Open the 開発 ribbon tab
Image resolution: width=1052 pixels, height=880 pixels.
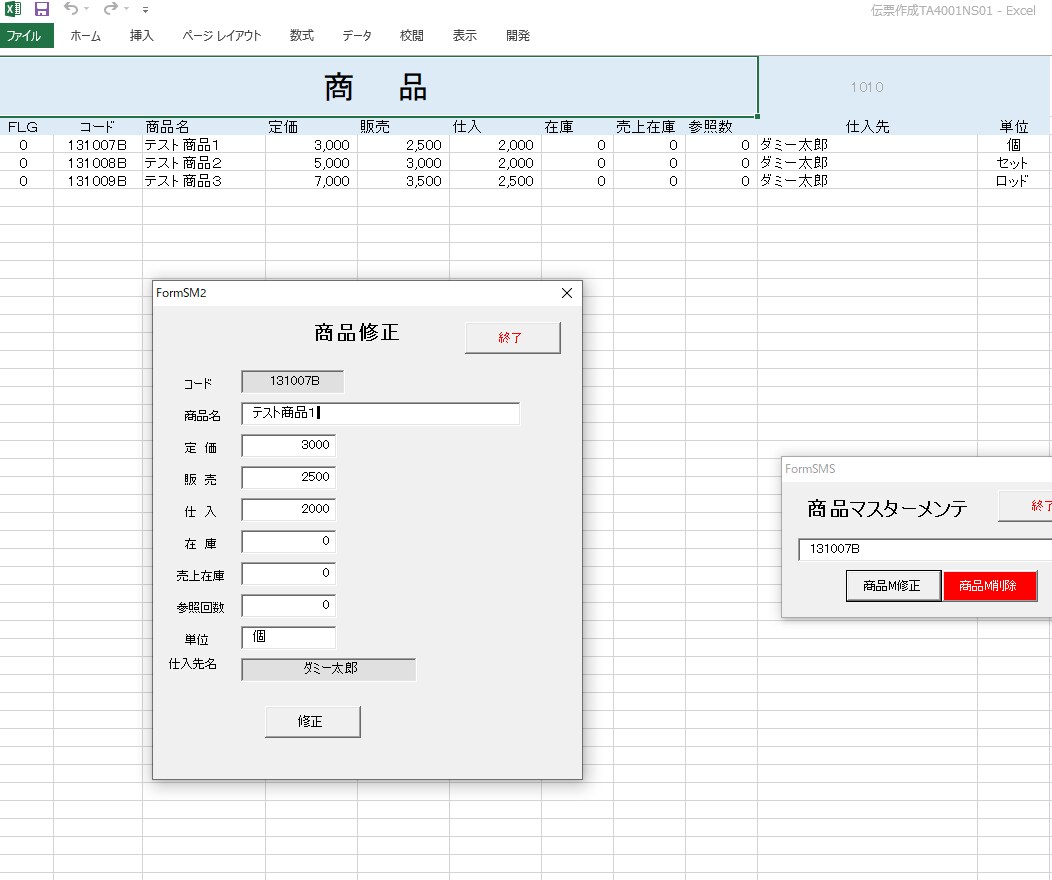coord(517,36)
